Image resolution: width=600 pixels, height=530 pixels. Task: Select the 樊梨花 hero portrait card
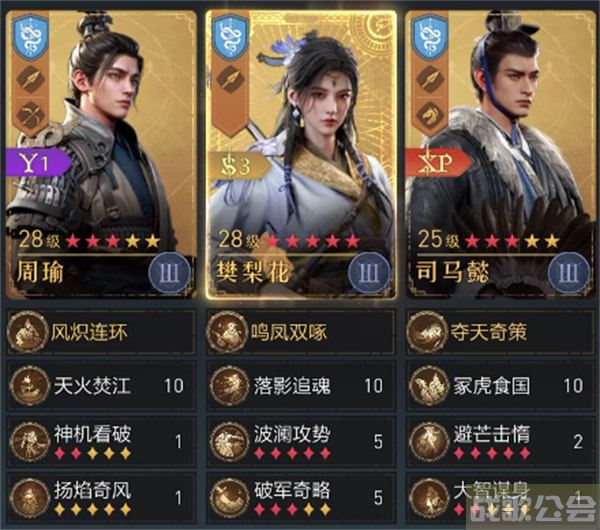301,154
